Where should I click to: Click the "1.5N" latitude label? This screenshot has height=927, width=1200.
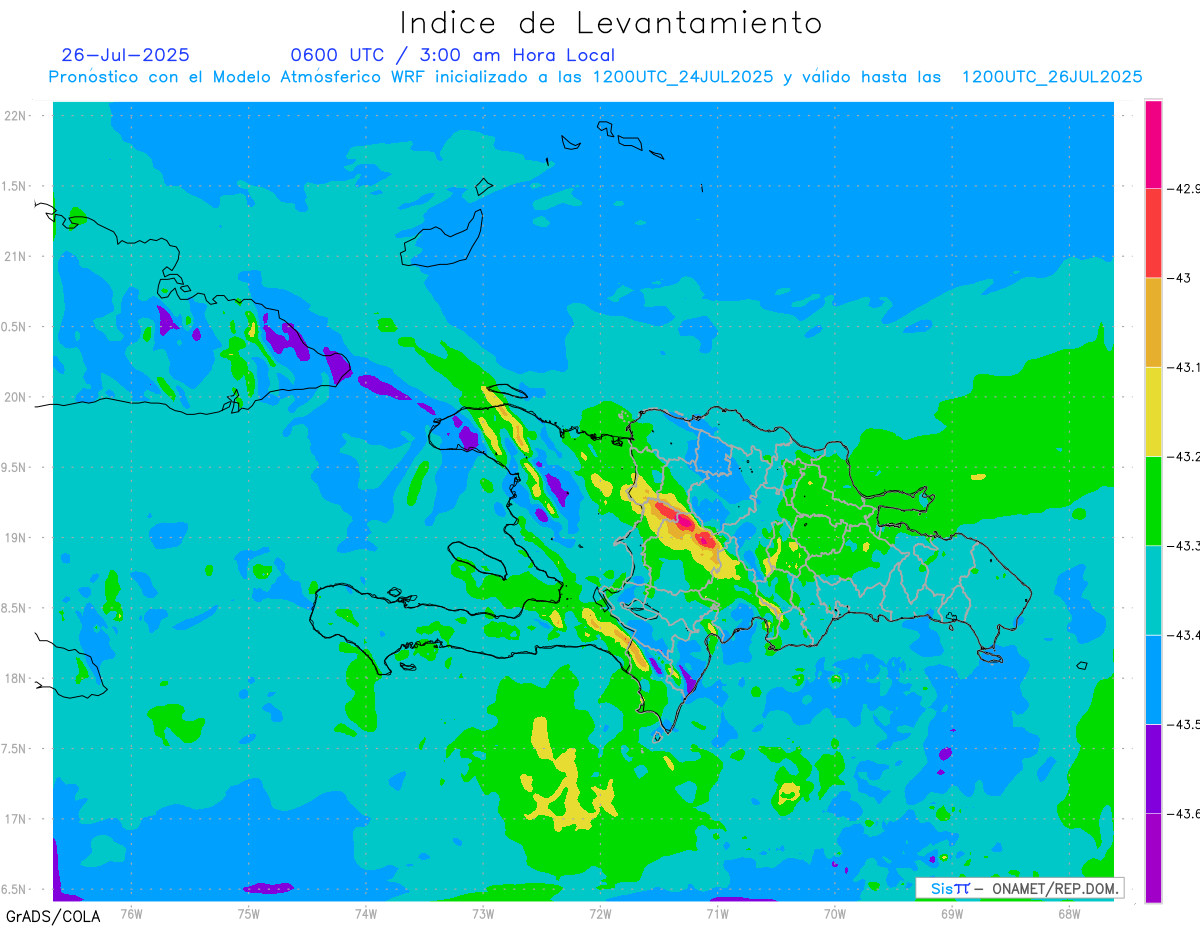[14, 186]
